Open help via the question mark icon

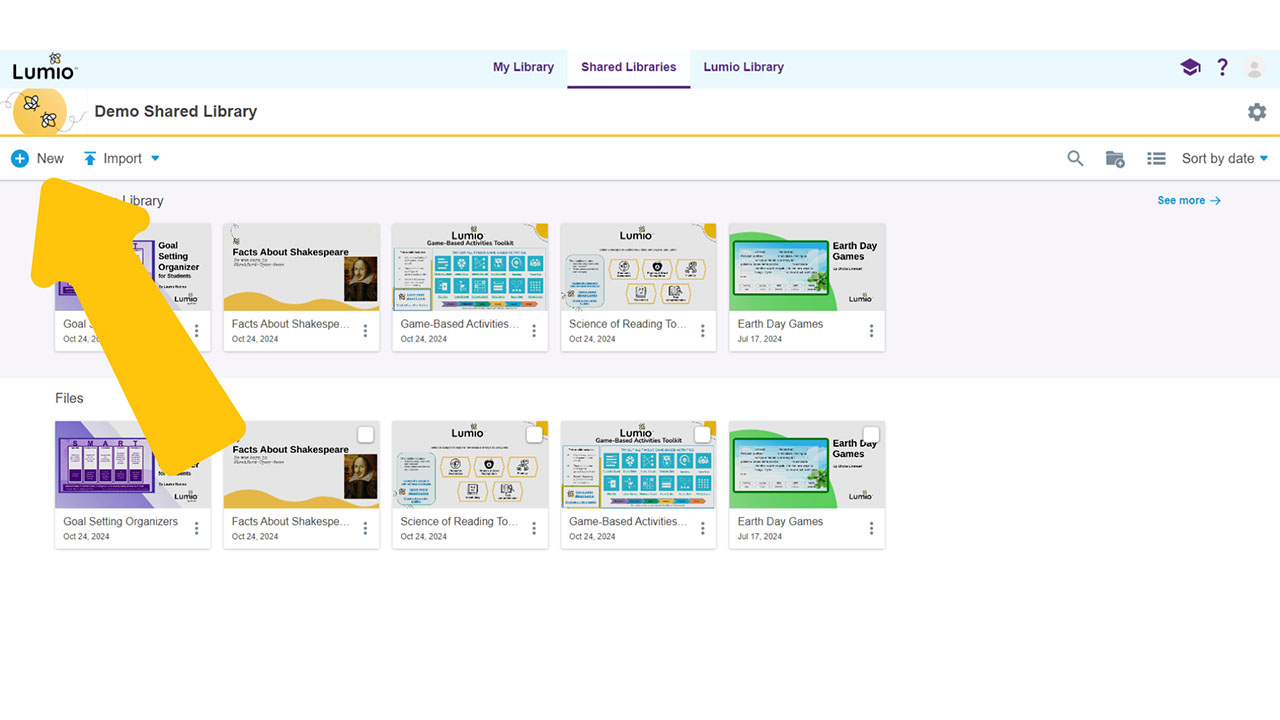(1222, 67)
